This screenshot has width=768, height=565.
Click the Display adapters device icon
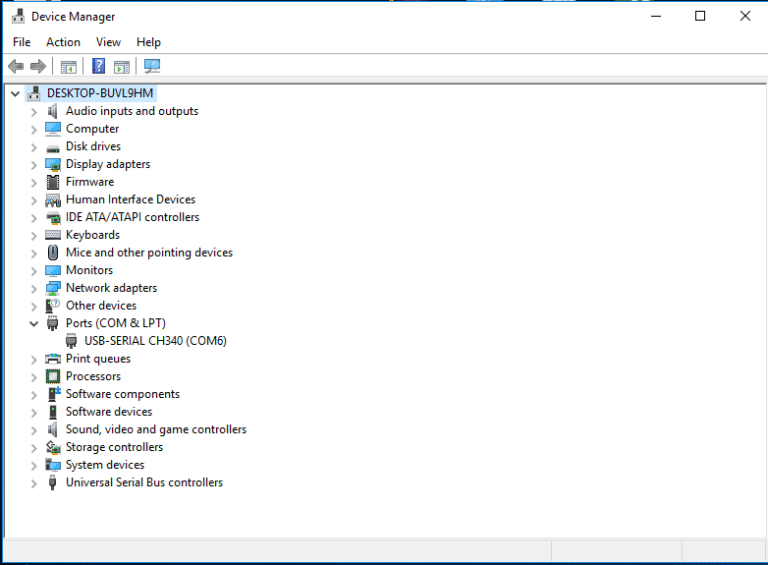pyautogui.click(x=53, y=164)
